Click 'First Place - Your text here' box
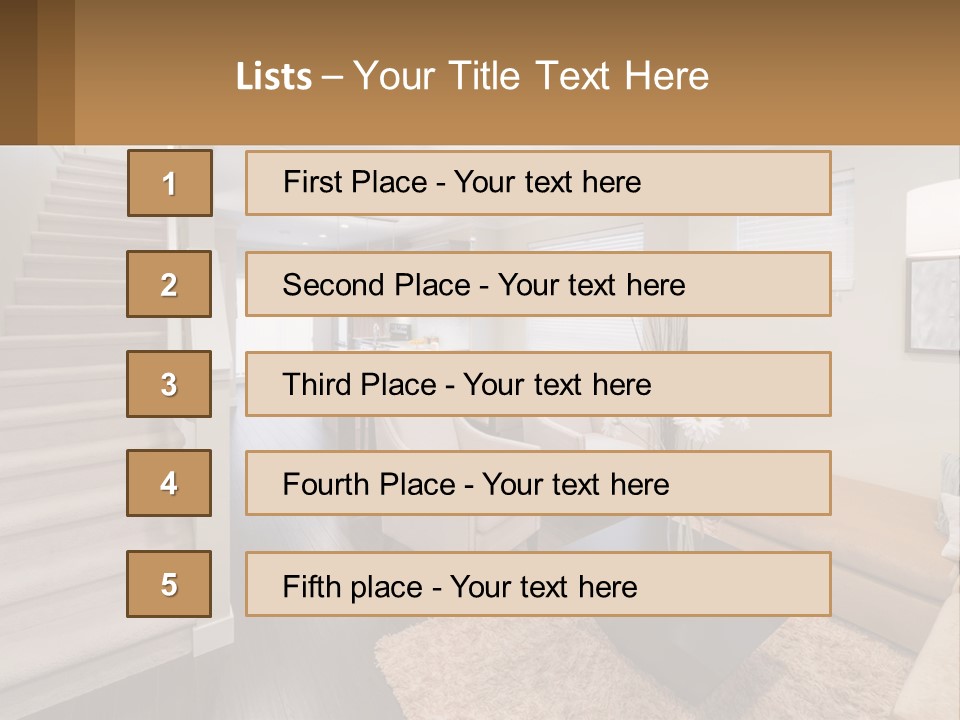 (538, 183)
